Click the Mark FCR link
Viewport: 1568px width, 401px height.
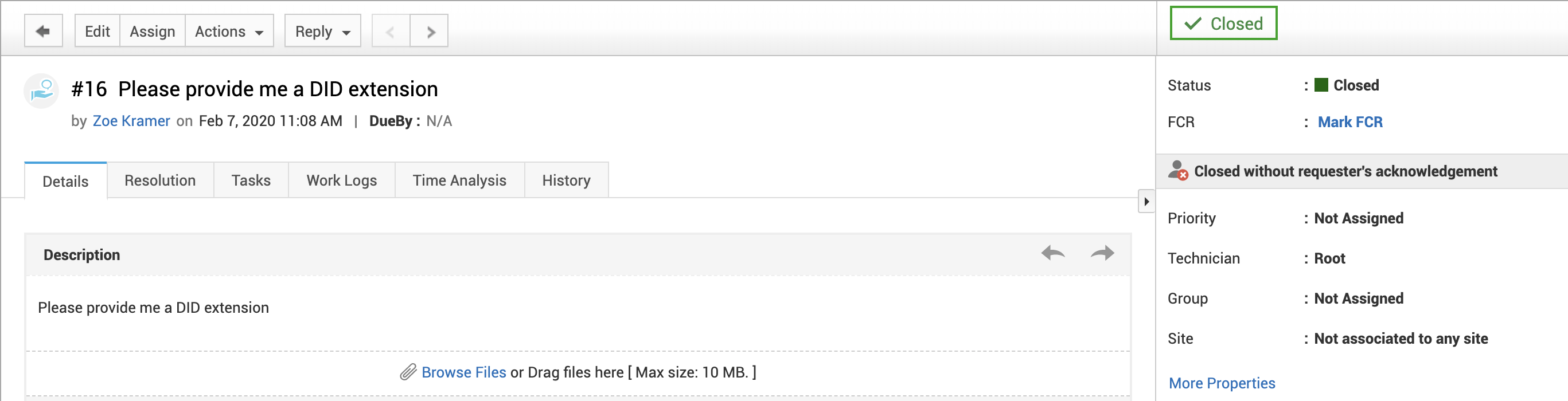pos(1349,122)
